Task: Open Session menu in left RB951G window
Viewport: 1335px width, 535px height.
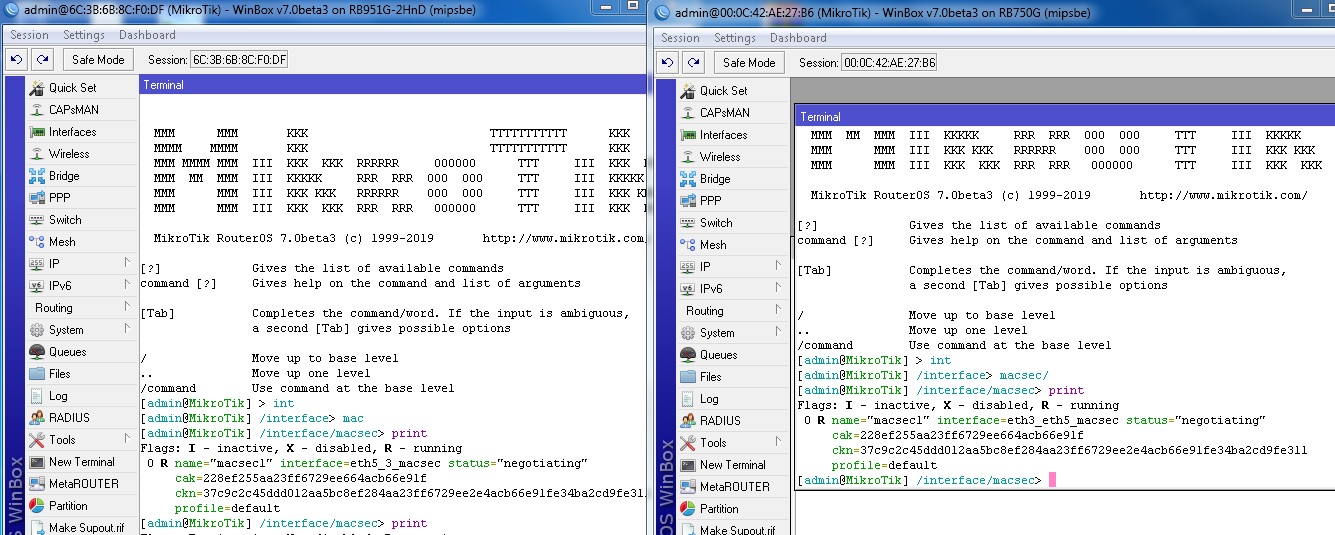Action: coord(29,35)
